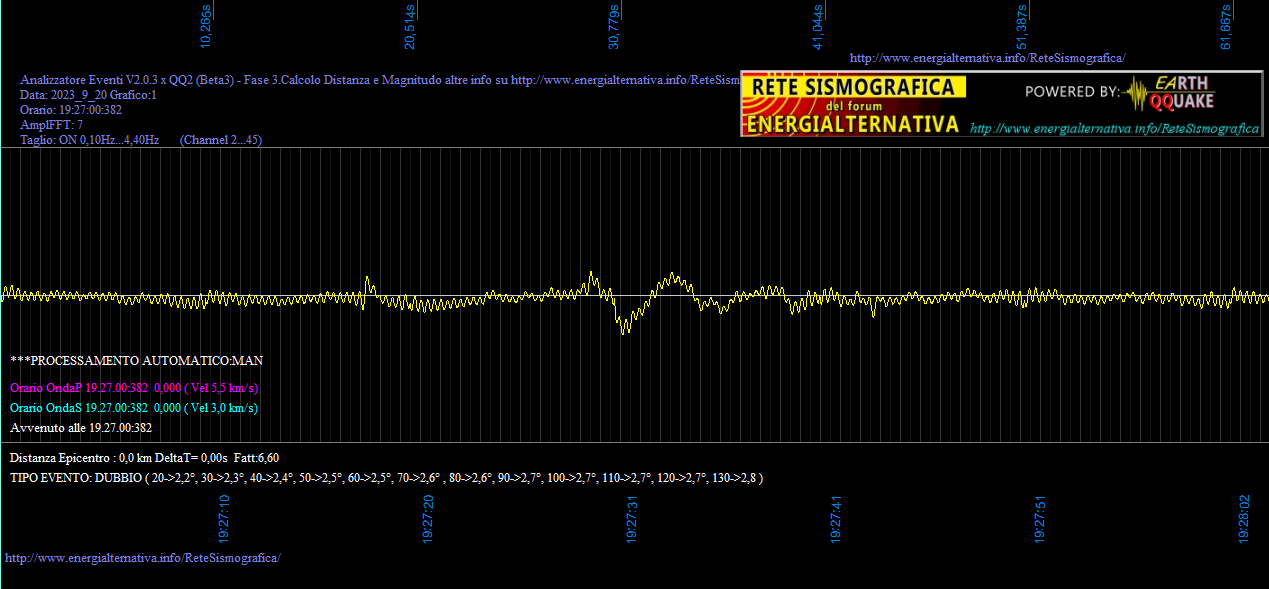Click the 61,667s top time marker

tap(1226, 26)
